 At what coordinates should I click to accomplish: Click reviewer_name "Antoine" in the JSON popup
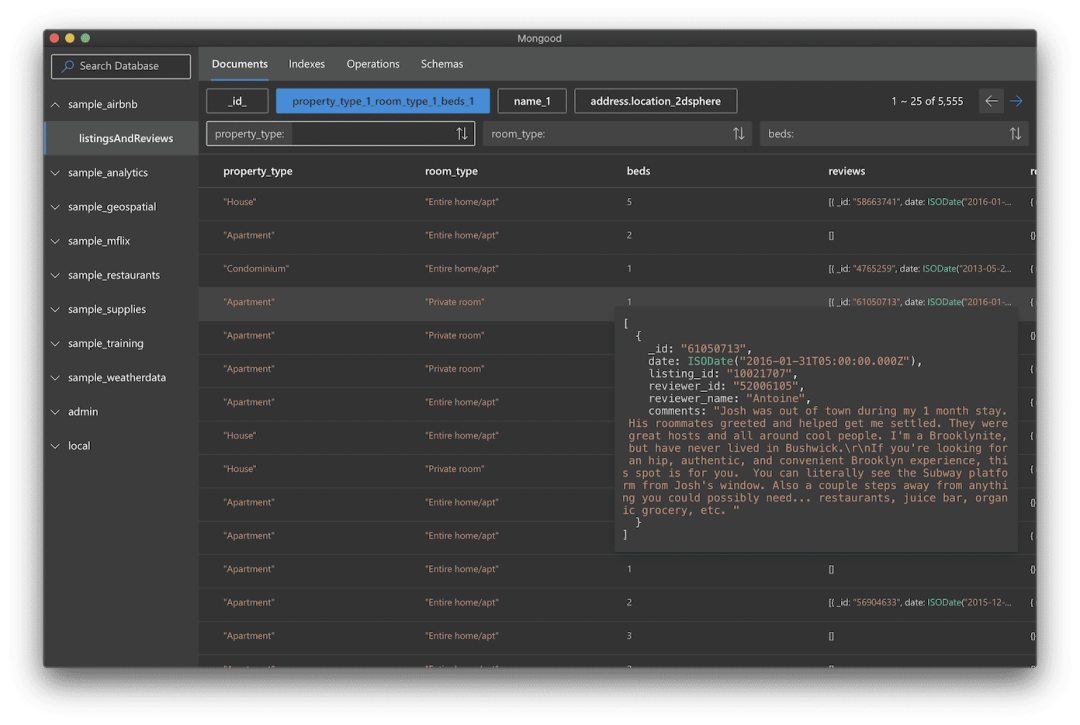pos(778,399)
